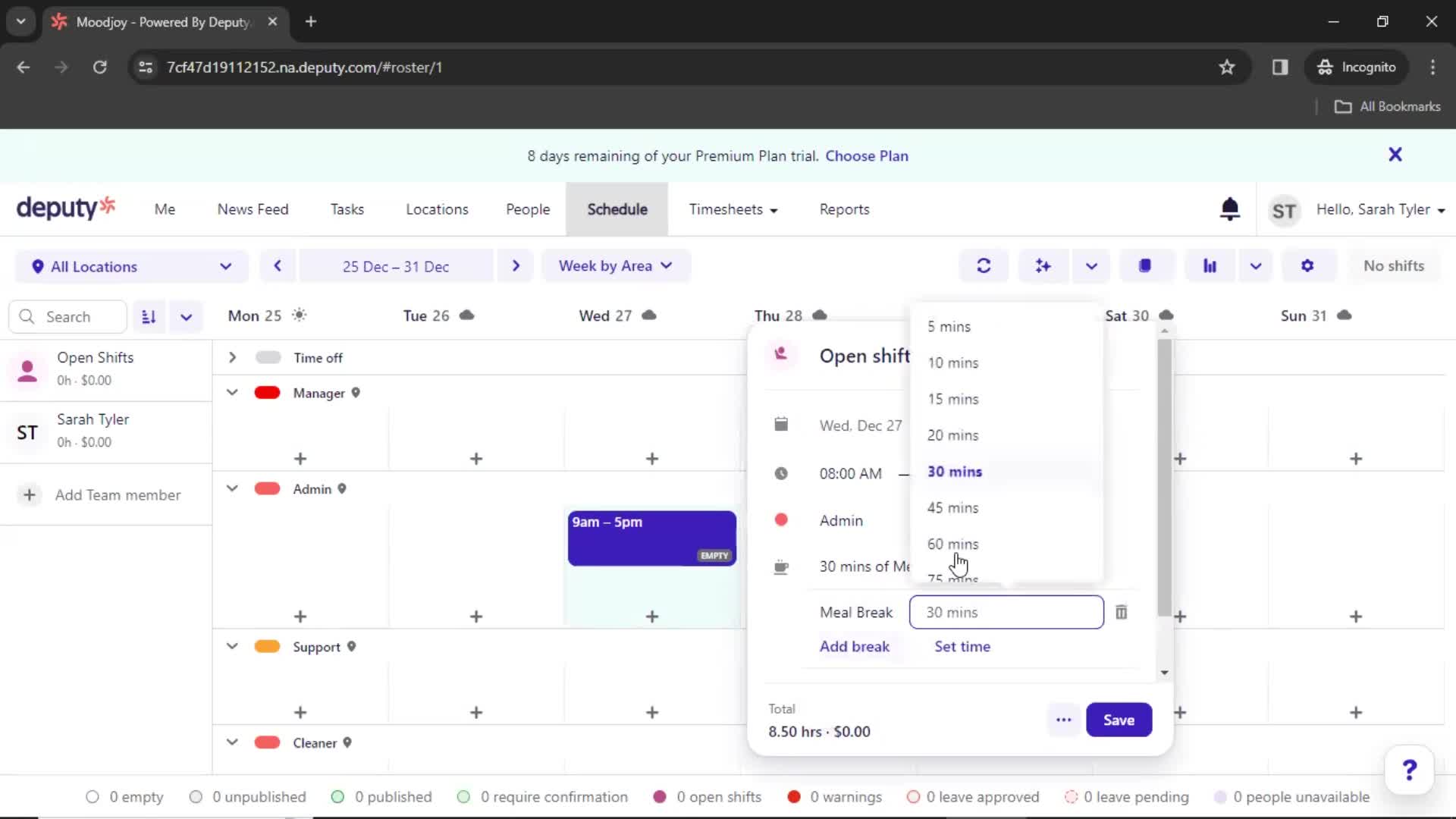The image size is (1456, 819).
Task: Click the schedule settings gear icon
Action: pyautogui.click(x=1308, y=265)
